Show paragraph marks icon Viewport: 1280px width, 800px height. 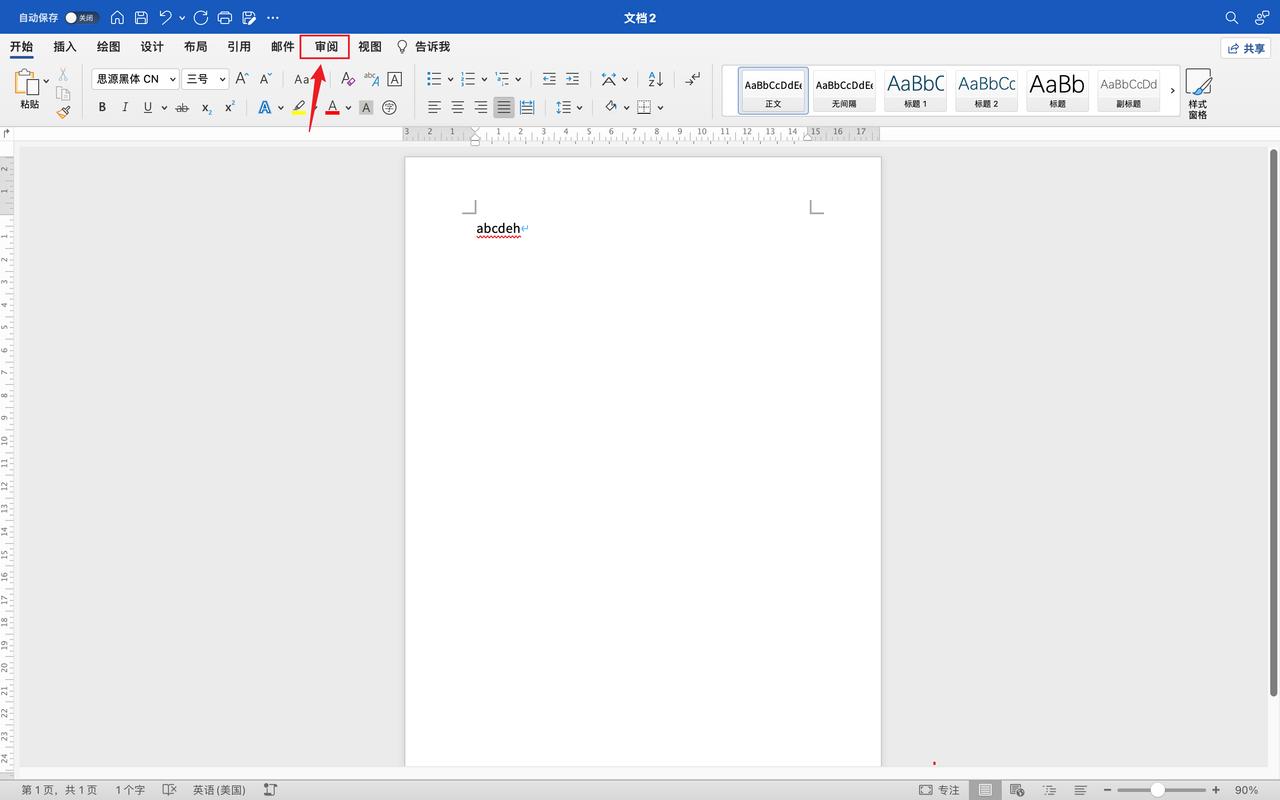[x=693, y=79]
